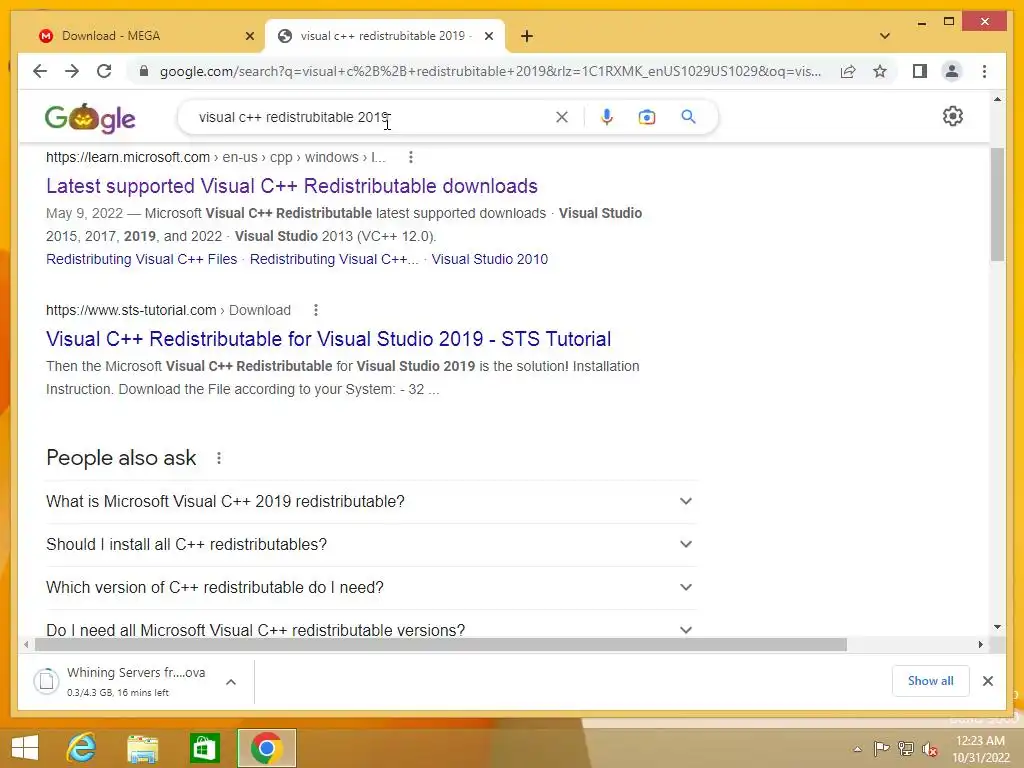Image resolution: width=1024 pixels, height=768 pixels.
Task: Show hidden system tray icons
Action: click(x=857, y=749)
